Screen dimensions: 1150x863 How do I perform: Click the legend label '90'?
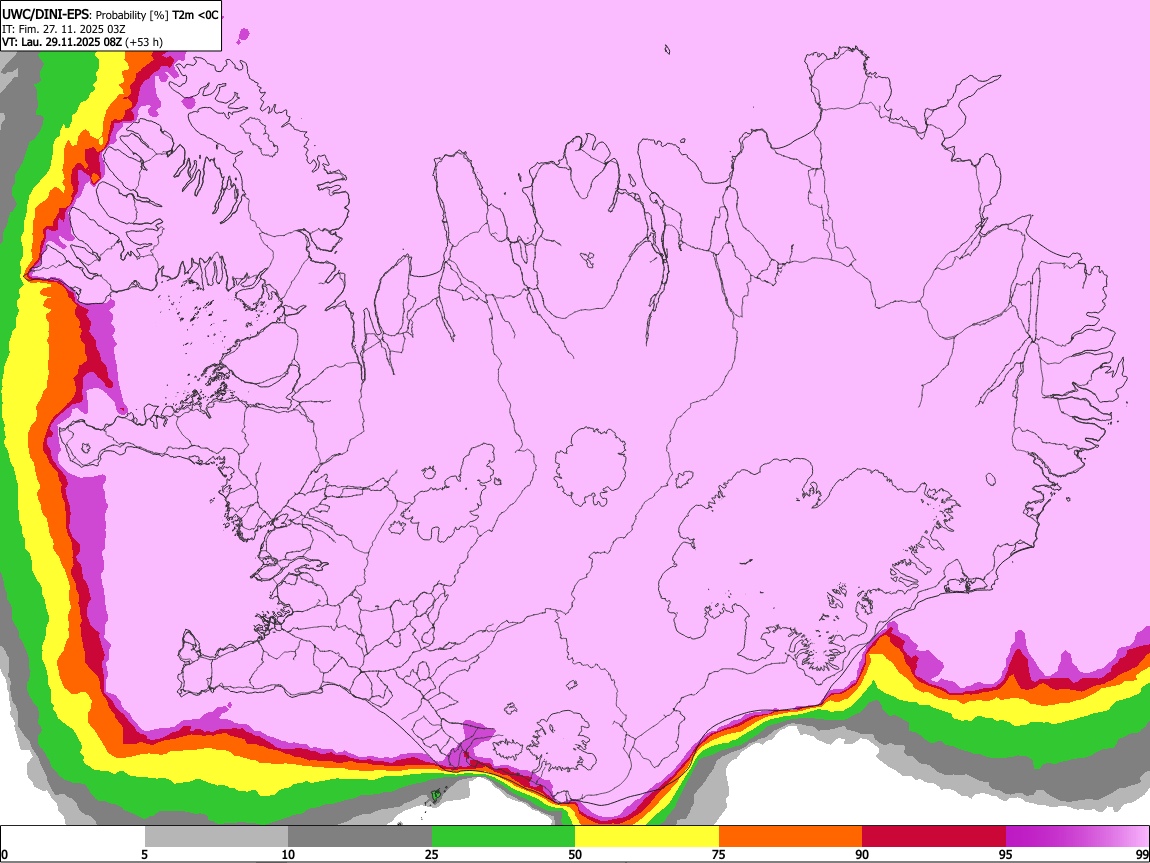coord(862,855)
